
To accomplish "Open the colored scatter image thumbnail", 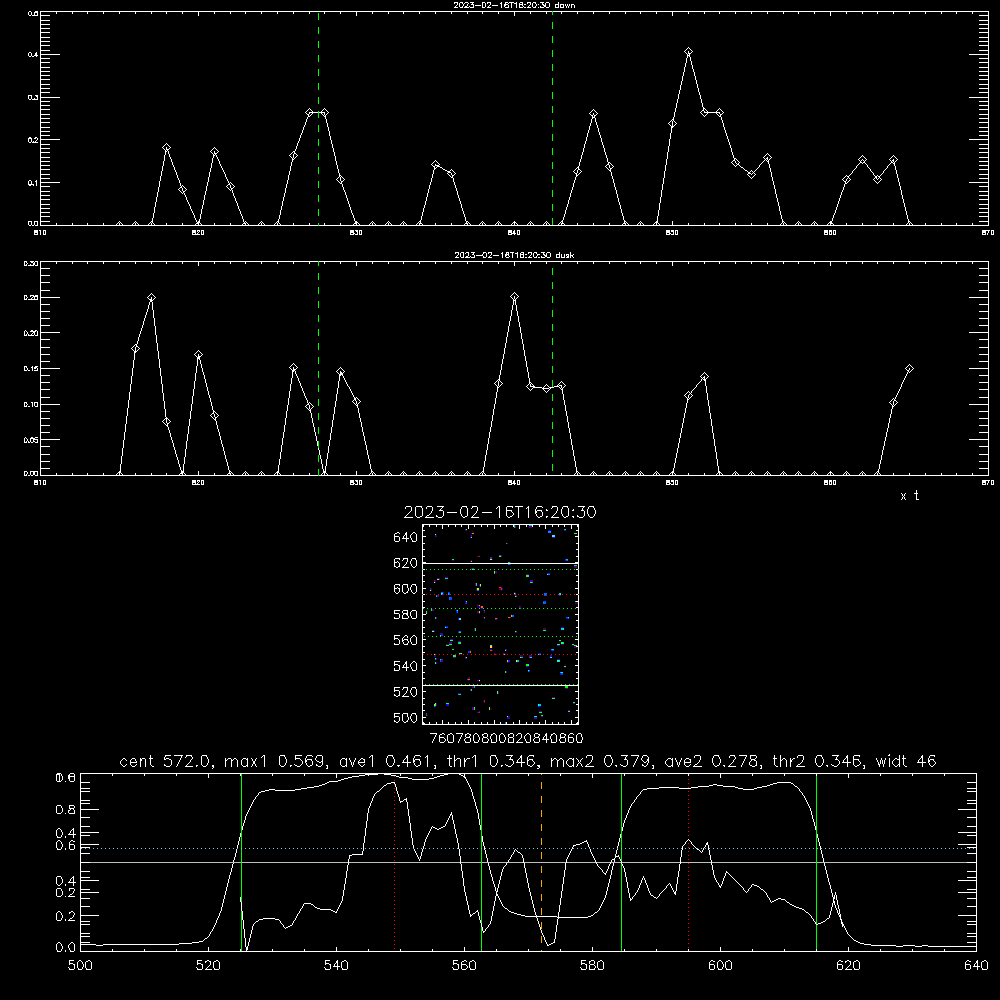I will pos(500,624).
